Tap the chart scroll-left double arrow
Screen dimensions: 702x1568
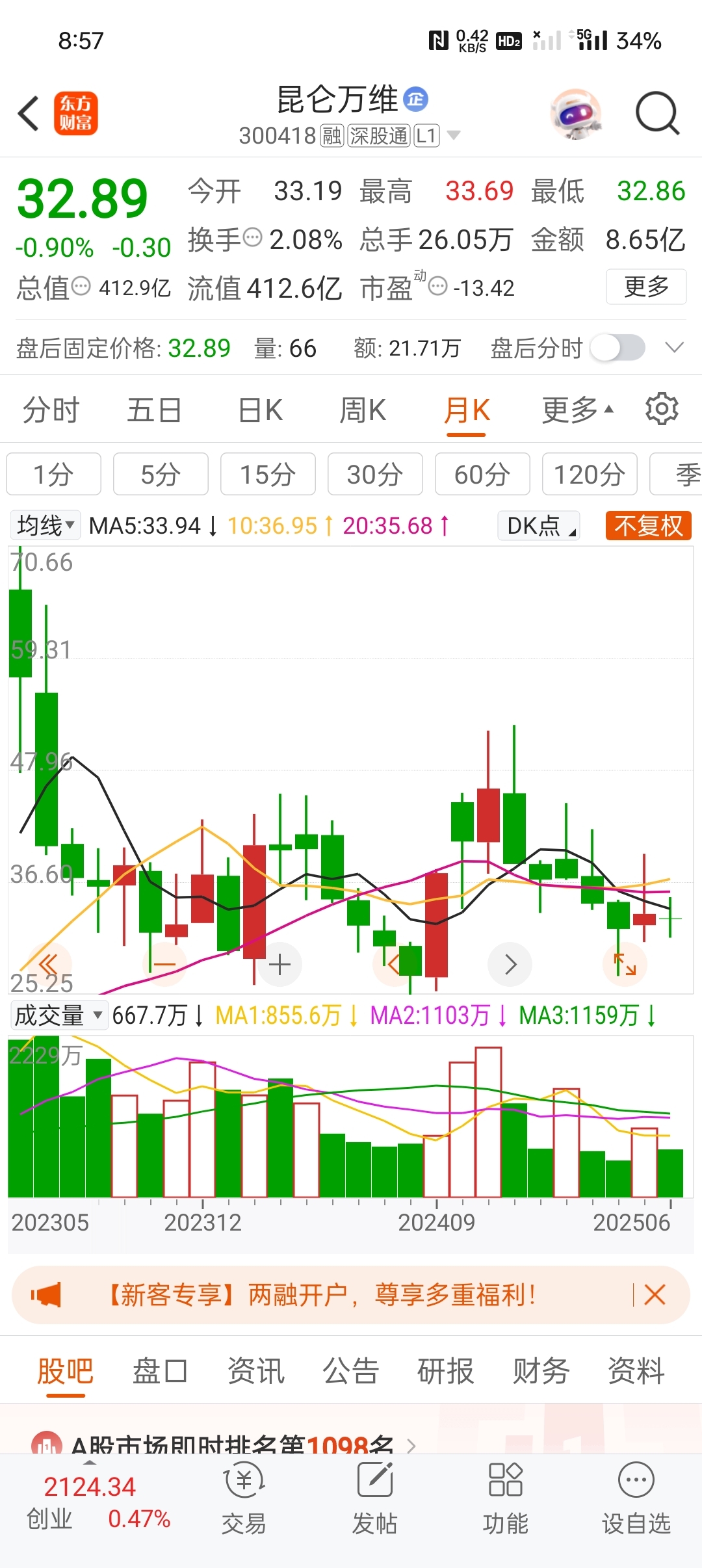tap(49, 964)
